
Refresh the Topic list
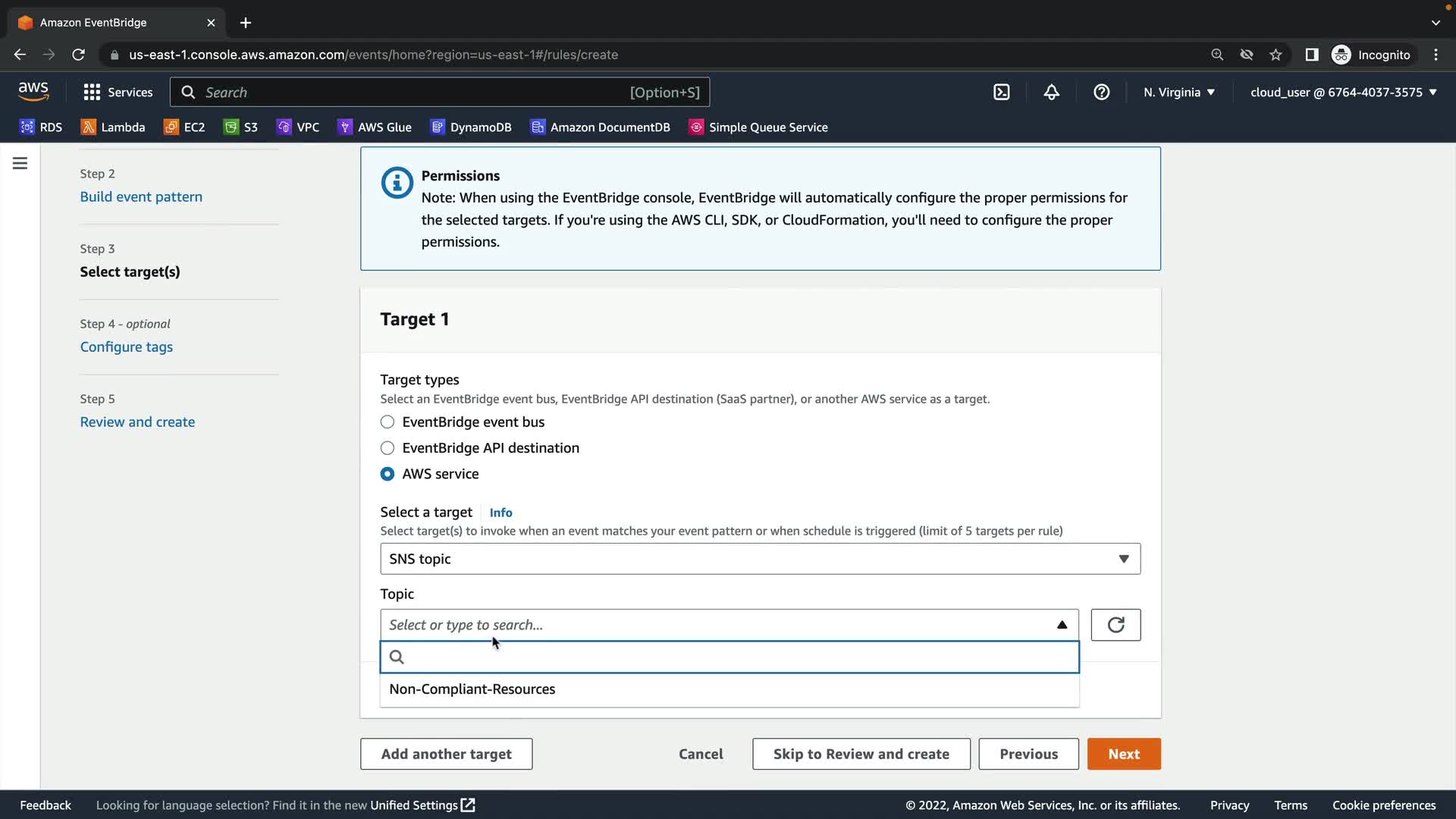(x=1116, y=625)
